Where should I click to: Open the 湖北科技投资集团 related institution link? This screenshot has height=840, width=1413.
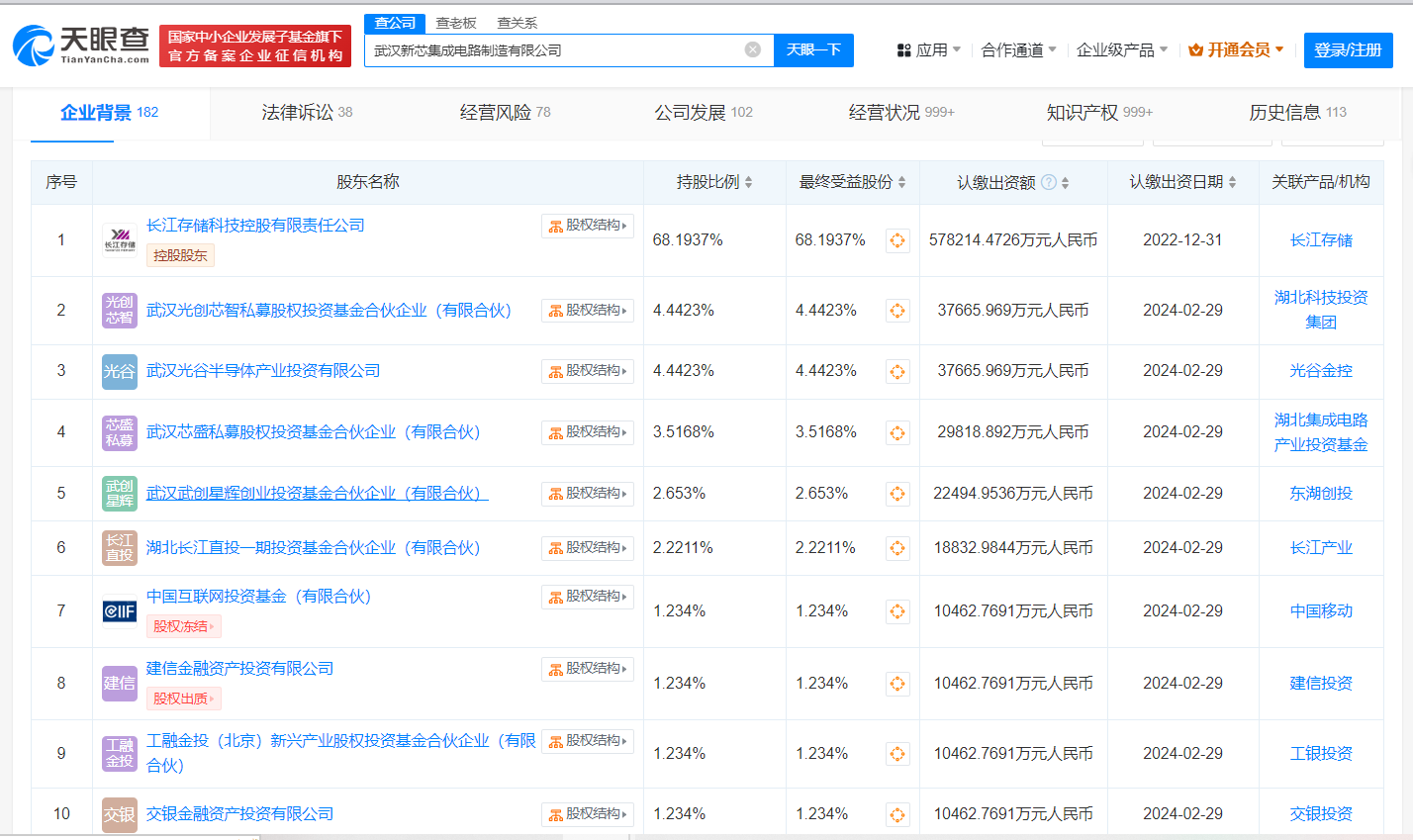tap(1321, 310)
